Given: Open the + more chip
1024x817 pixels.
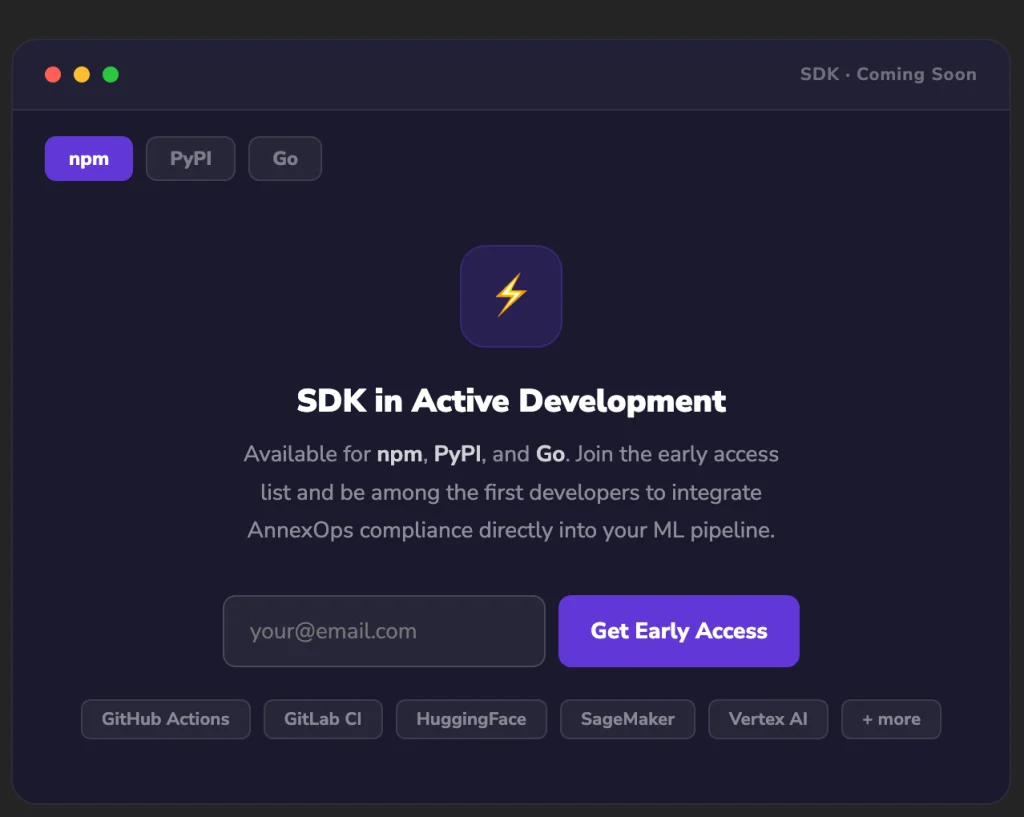Looking at the screenshot, I should click(x=891, y=719).
